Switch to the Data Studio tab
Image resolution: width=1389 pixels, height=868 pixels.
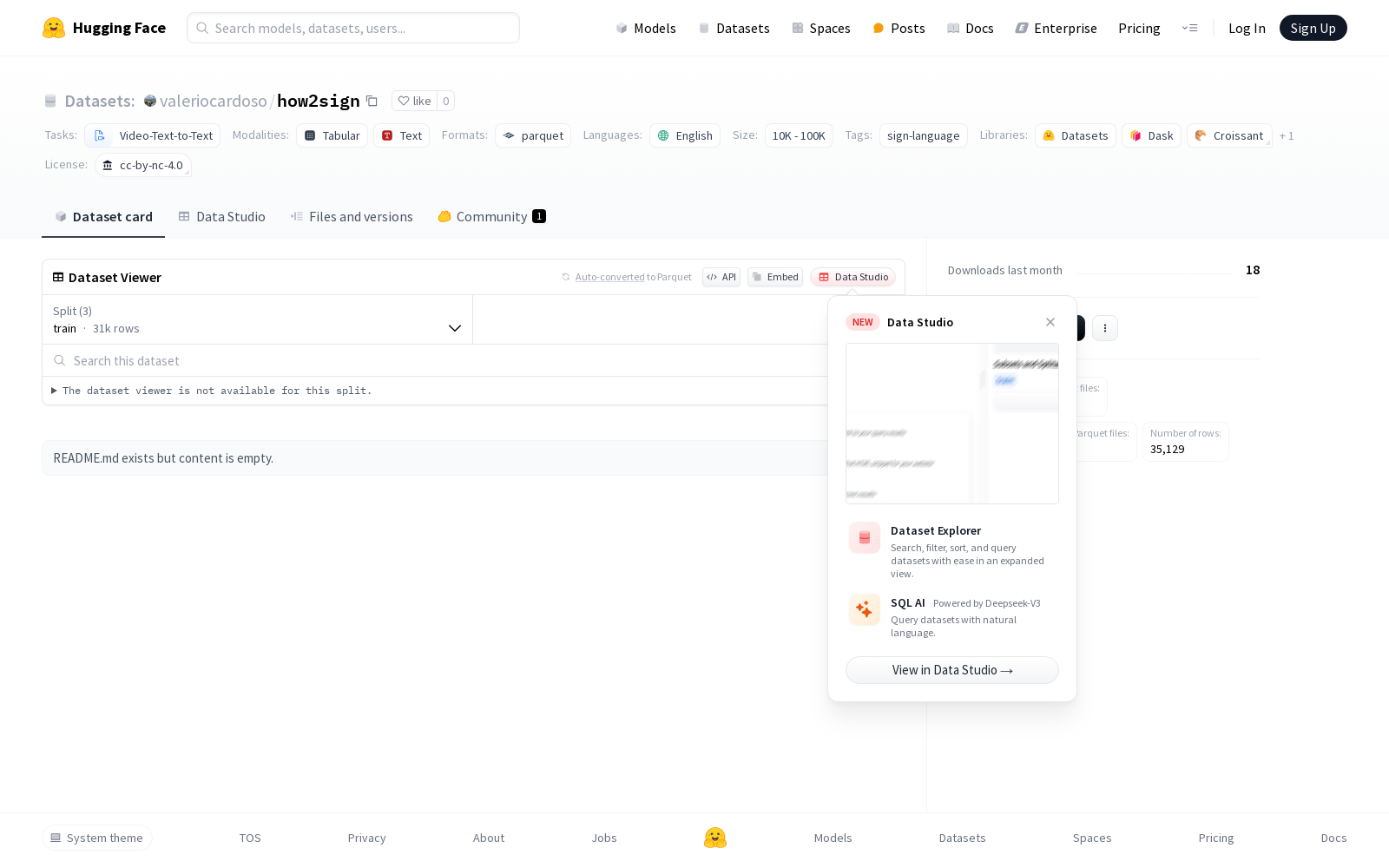tap(222, 217)
